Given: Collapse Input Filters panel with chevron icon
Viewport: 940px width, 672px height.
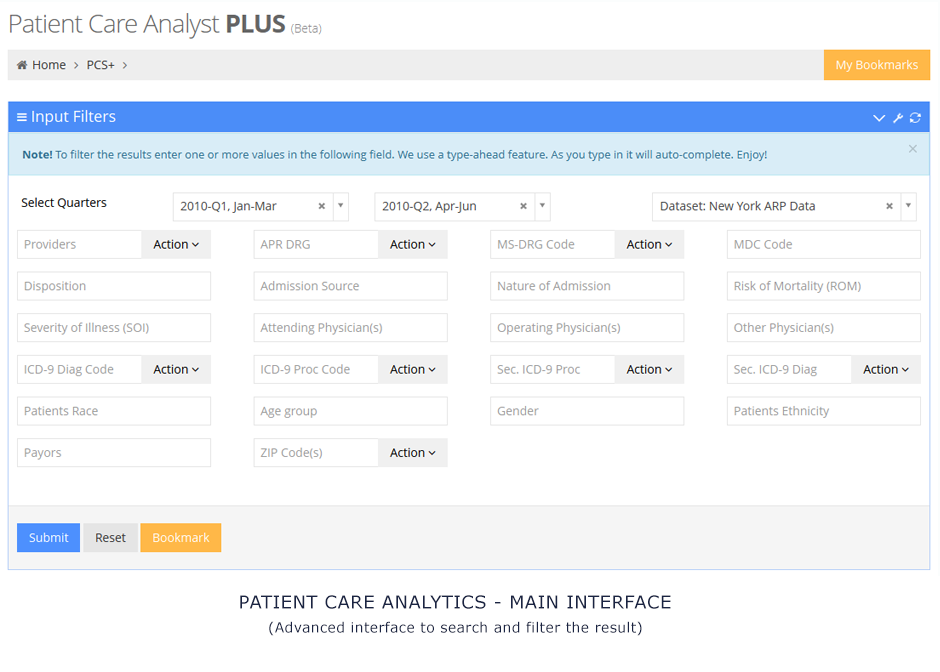Looking at the screenshot, I should click(x=879, y=118).
